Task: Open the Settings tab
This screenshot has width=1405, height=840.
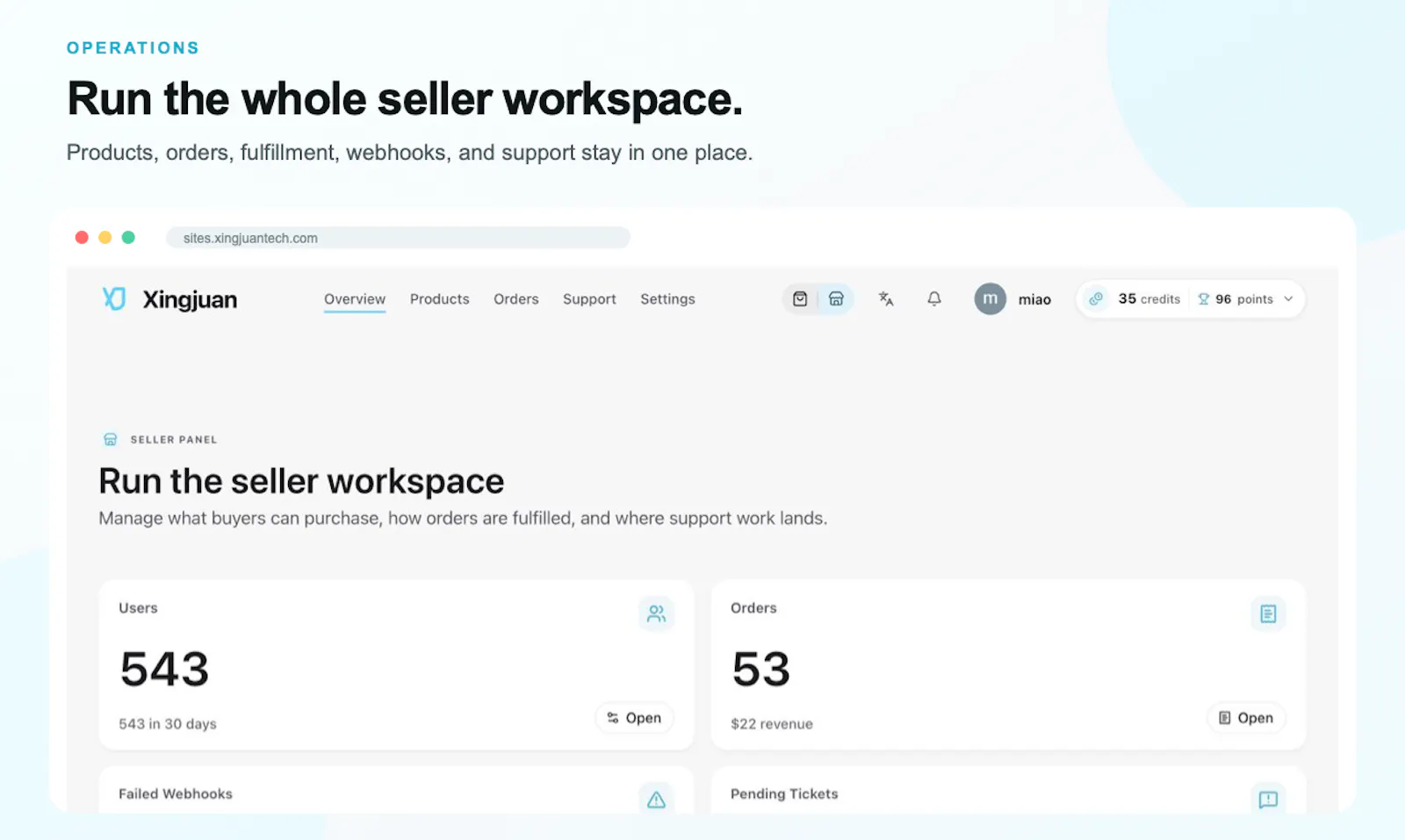Action: pos(667,299)
